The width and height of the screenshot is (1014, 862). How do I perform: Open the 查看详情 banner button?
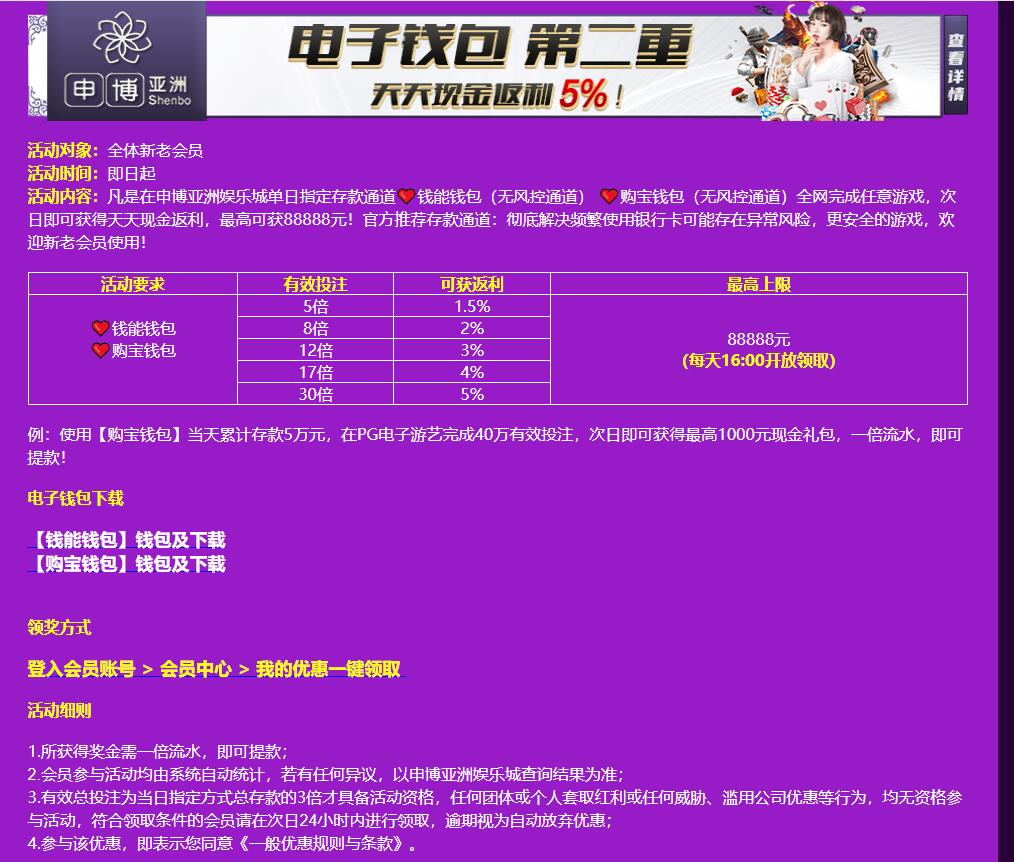[955, 65]
